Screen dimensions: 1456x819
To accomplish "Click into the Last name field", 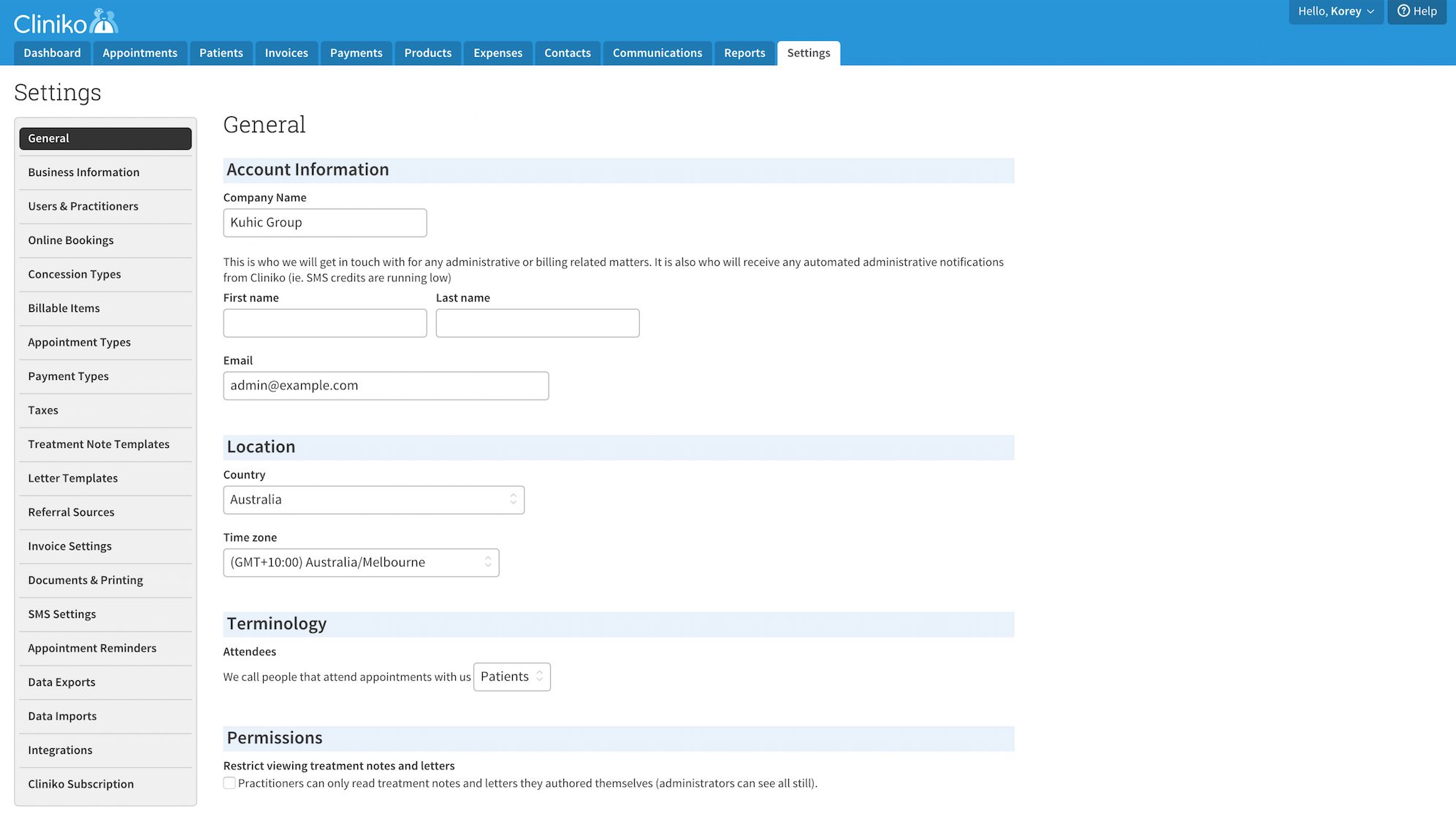I will [x=537, y=323].
